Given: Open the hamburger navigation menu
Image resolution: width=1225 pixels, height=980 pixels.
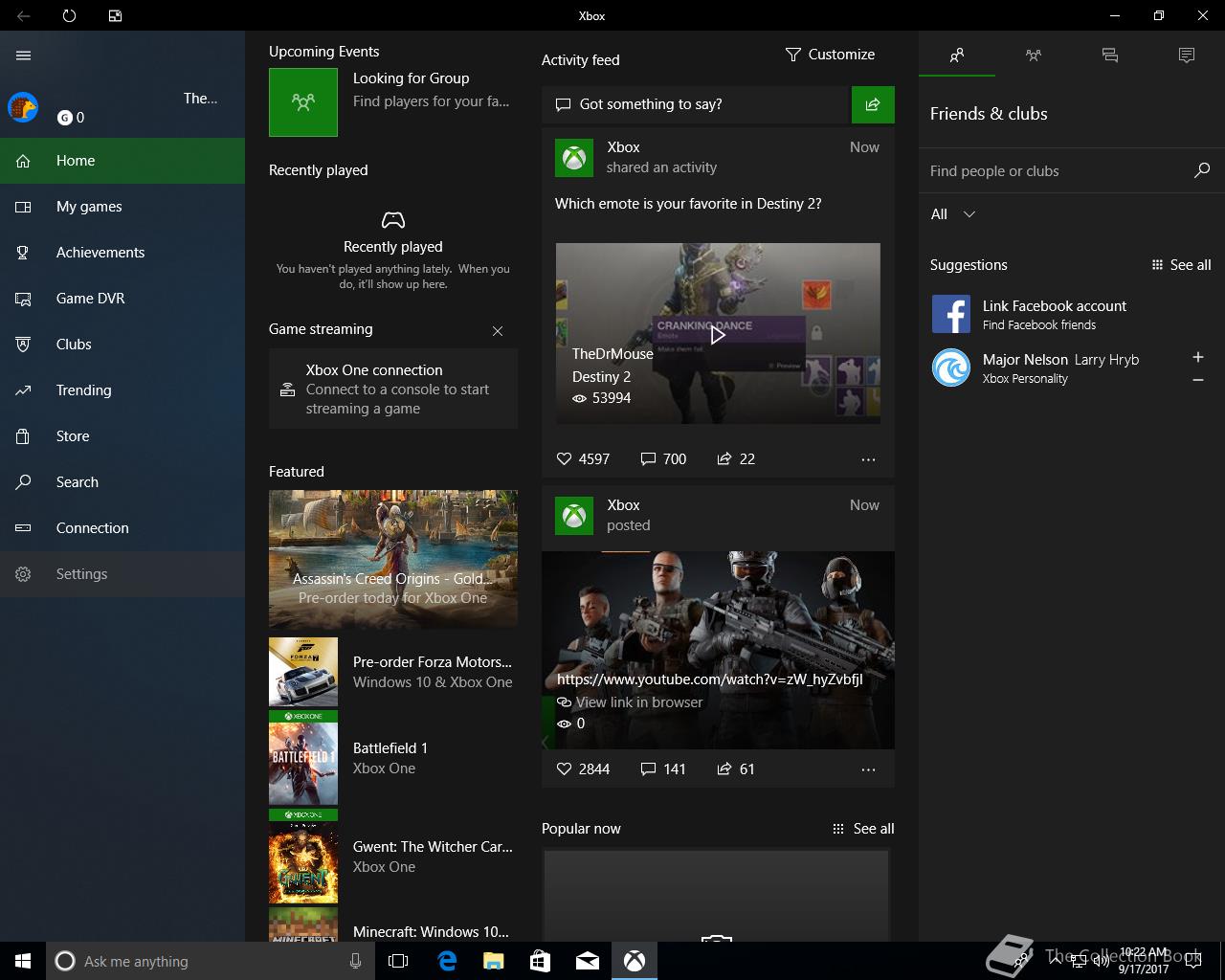Looking at the screenshot, I should pyautogui.click(x=24, y=56).
